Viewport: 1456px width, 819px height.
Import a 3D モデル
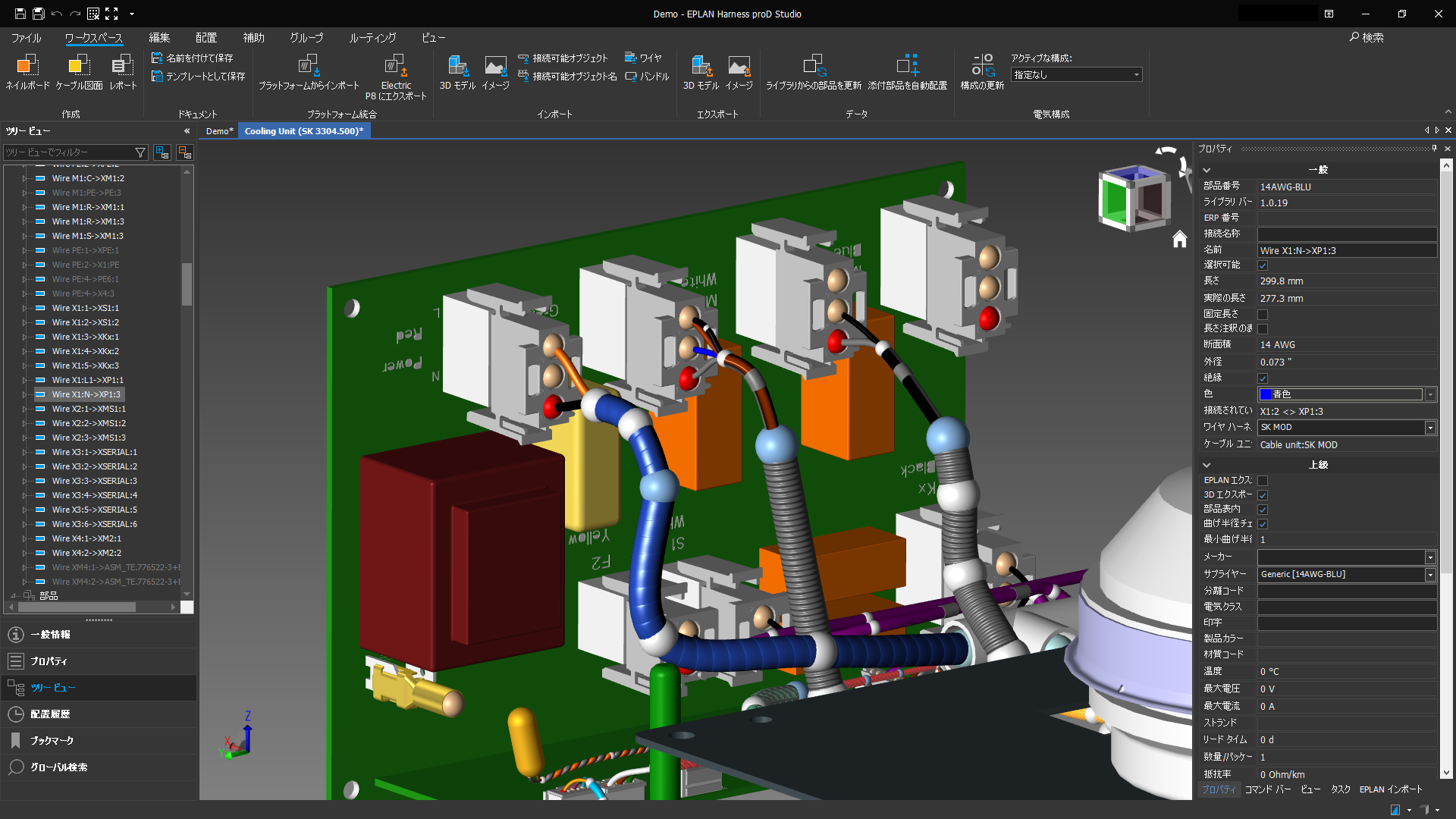(458, 72)
